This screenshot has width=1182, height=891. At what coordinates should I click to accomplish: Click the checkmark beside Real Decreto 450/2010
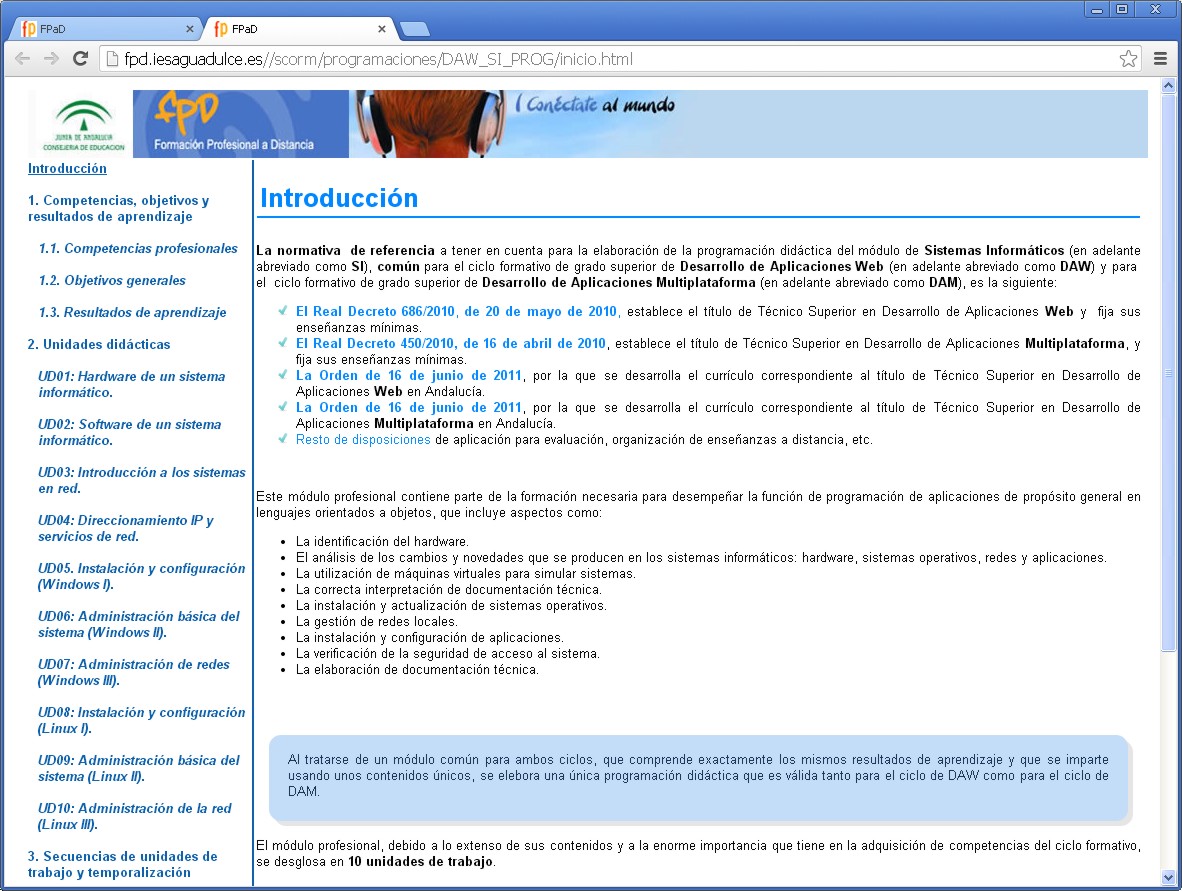tap(282, 343)
